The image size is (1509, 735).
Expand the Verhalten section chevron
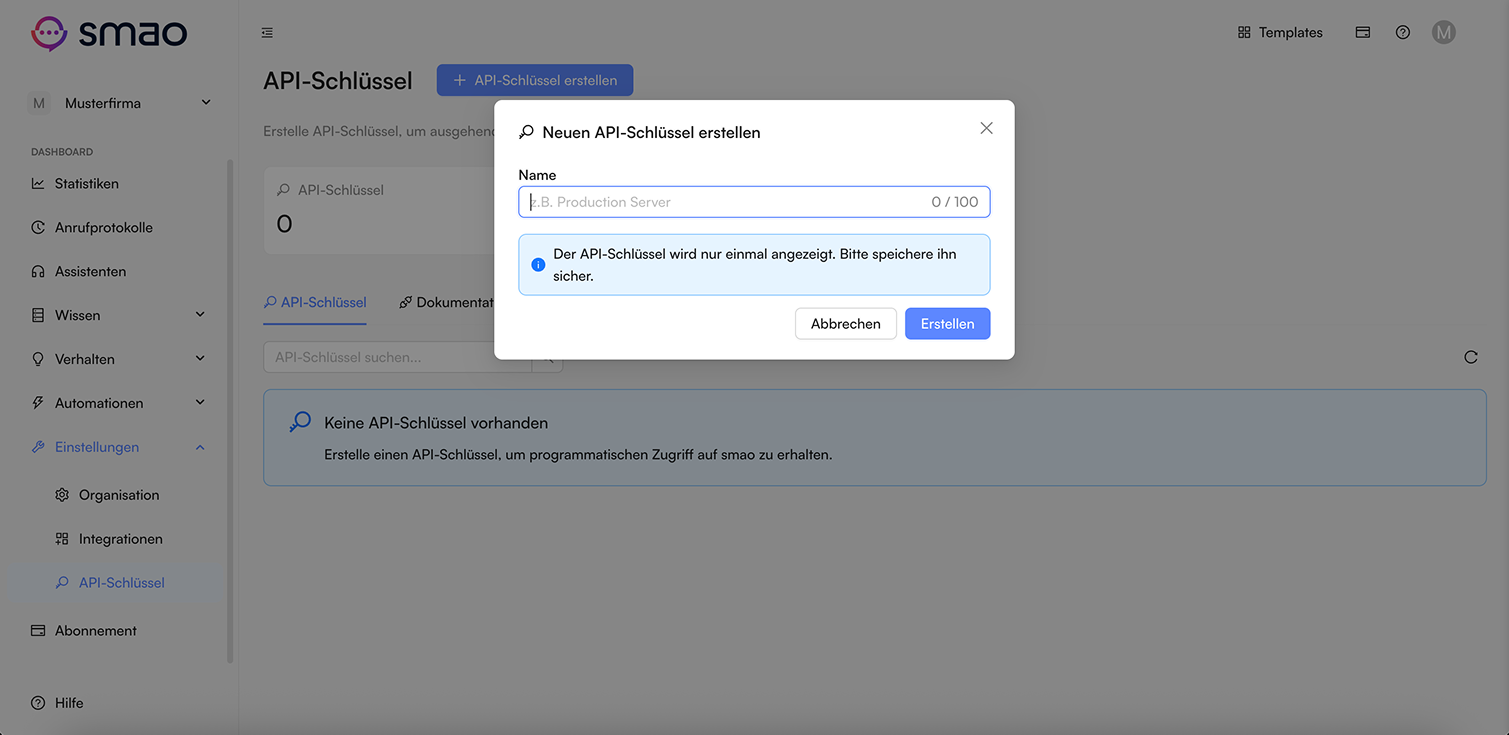[x=200, y=359]
